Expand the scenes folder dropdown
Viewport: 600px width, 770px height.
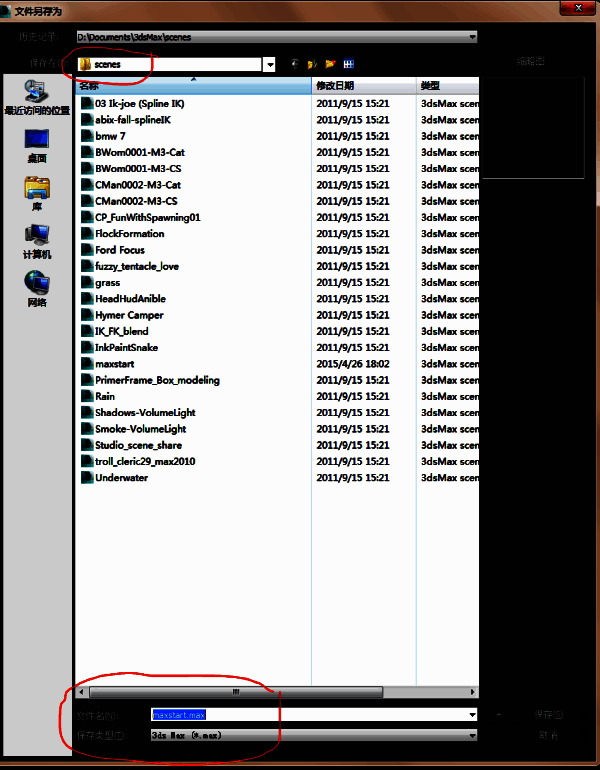tap(269, 64)
